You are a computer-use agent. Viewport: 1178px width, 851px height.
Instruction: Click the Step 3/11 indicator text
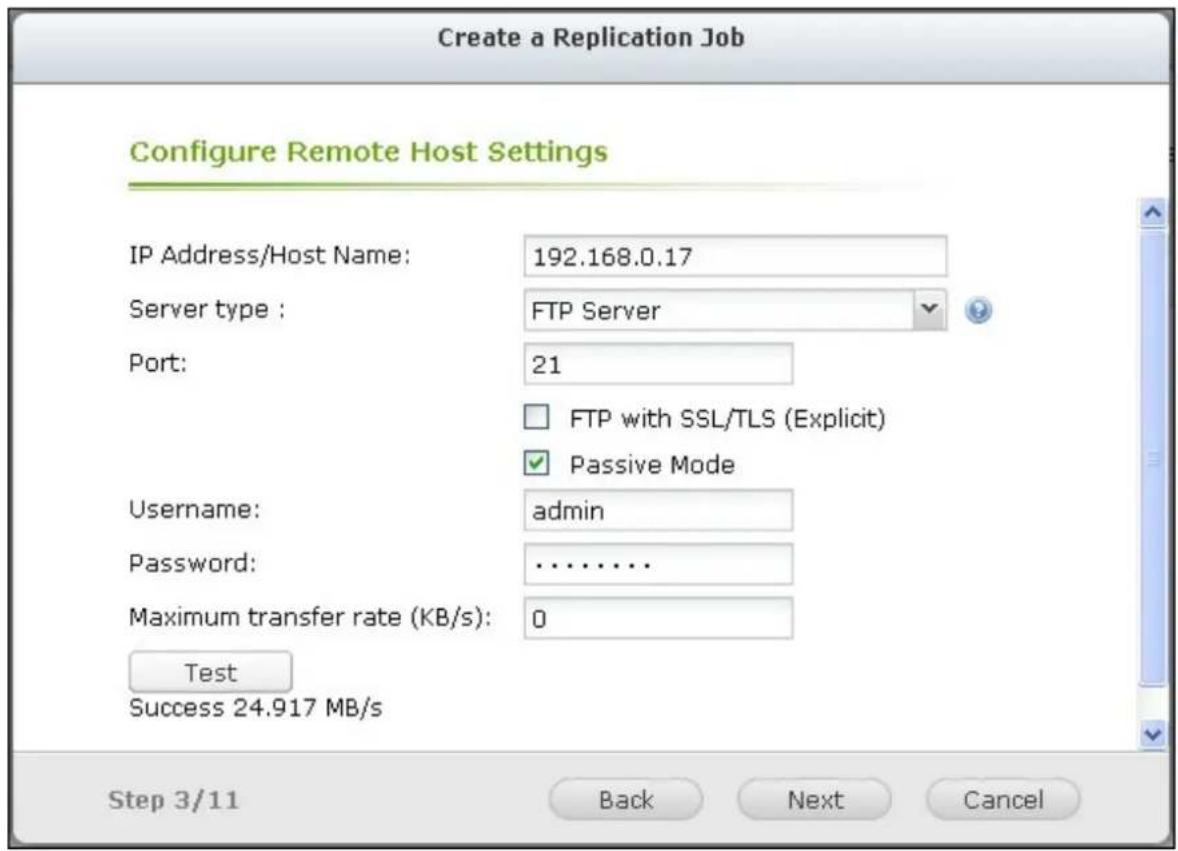click(x=174, y=800)
